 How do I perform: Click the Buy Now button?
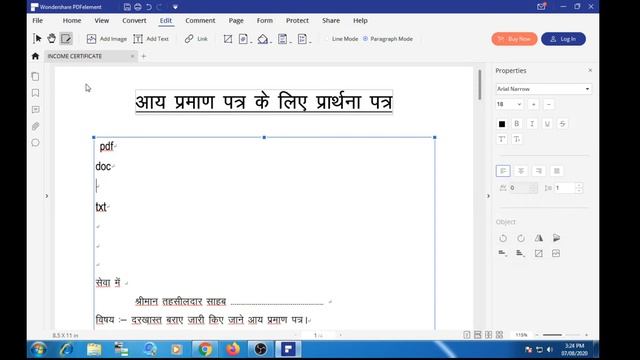coord(514,39)
